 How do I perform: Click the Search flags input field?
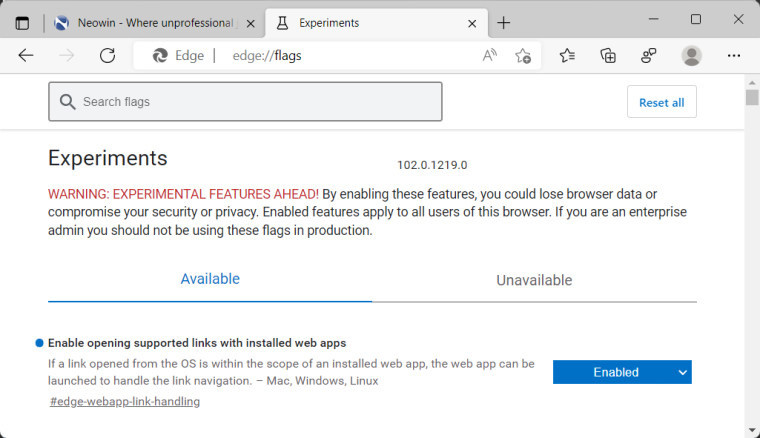click(x=245, y=101)
